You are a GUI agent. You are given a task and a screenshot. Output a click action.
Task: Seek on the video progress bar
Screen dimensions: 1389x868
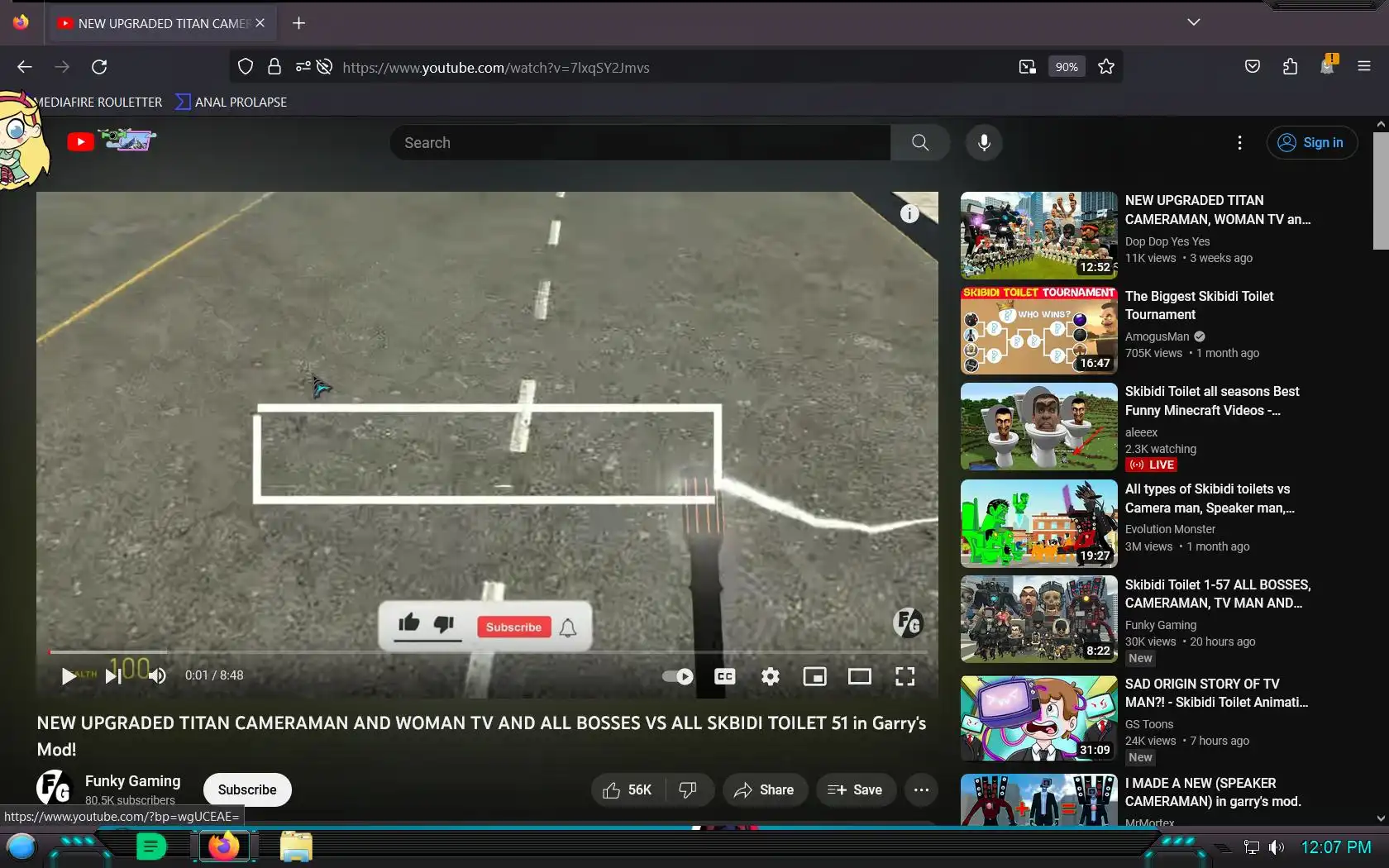(487, 652)
